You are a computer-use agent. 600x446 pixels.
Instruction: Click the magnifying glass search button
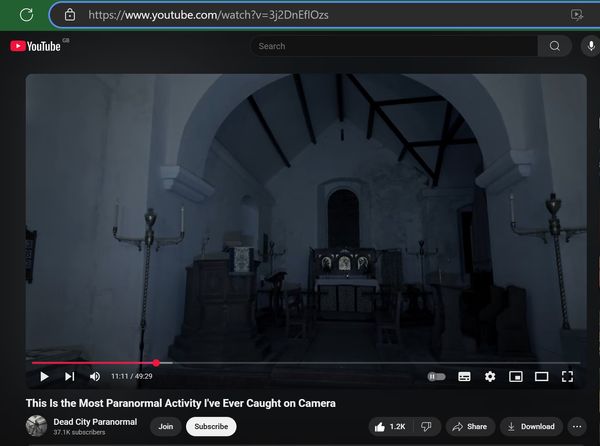pos(554,46)
